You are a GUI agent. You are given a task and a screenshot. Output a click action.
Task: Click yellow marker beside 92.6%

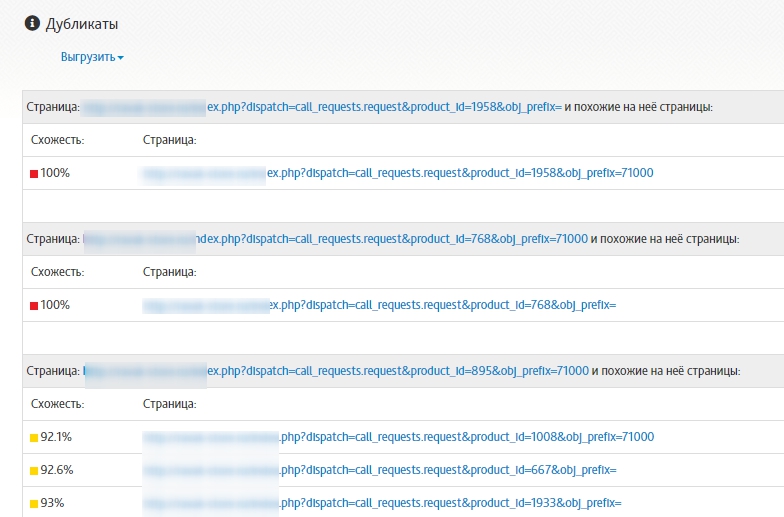[34, 471]
